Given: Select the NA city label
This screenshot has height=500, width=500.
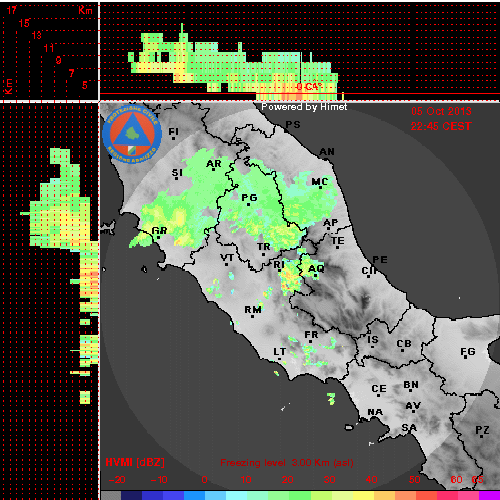Looking at the screenshot, I should point(375,412).
